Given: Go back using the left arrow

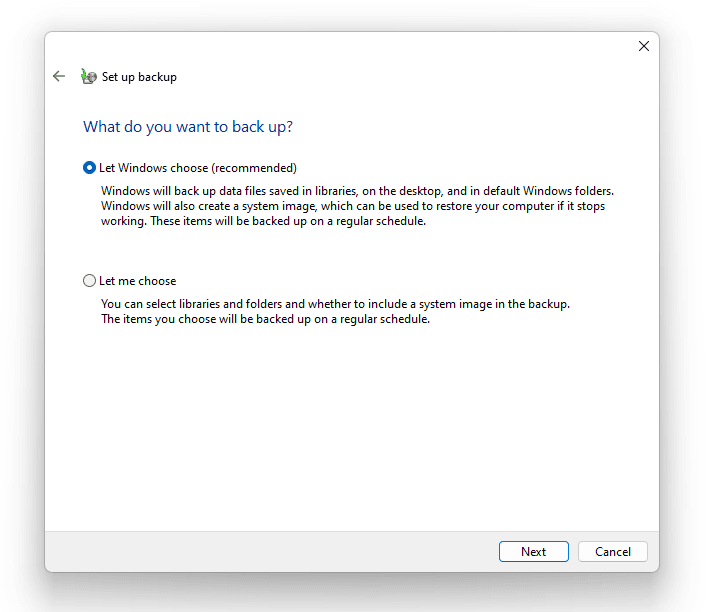Looking at the screenshot, I should [x=59, y=76].
